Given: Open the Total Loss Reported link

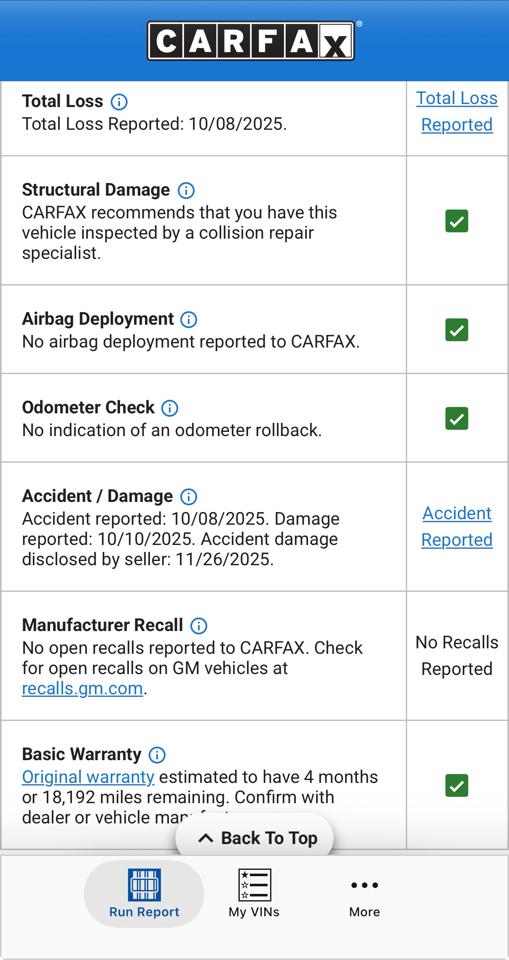Looking at the screenshot, I should pos(457,111).
